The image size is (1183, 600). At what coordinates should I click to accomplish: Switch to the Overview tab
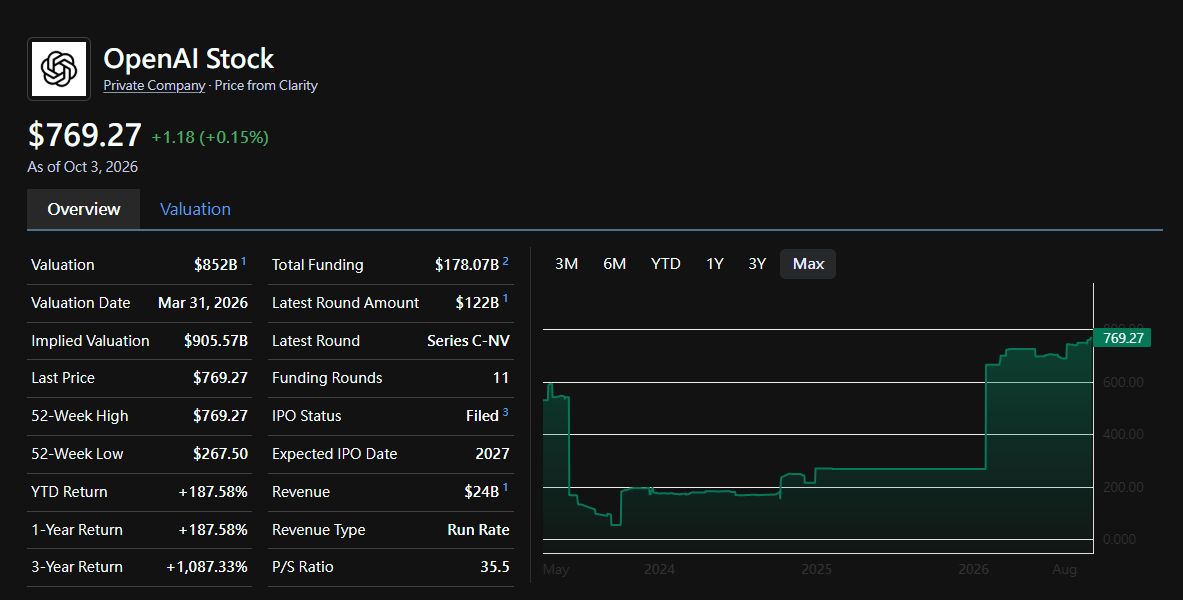84,209
